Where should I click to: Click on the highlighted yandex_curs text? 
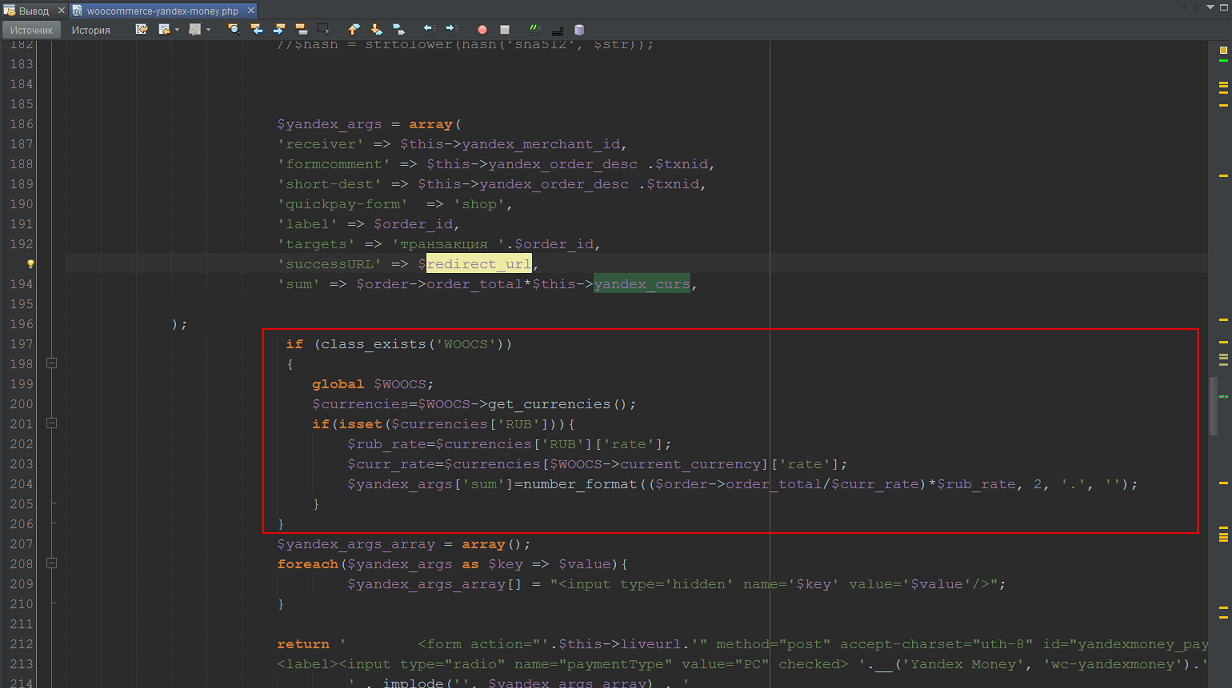[642, 284]
